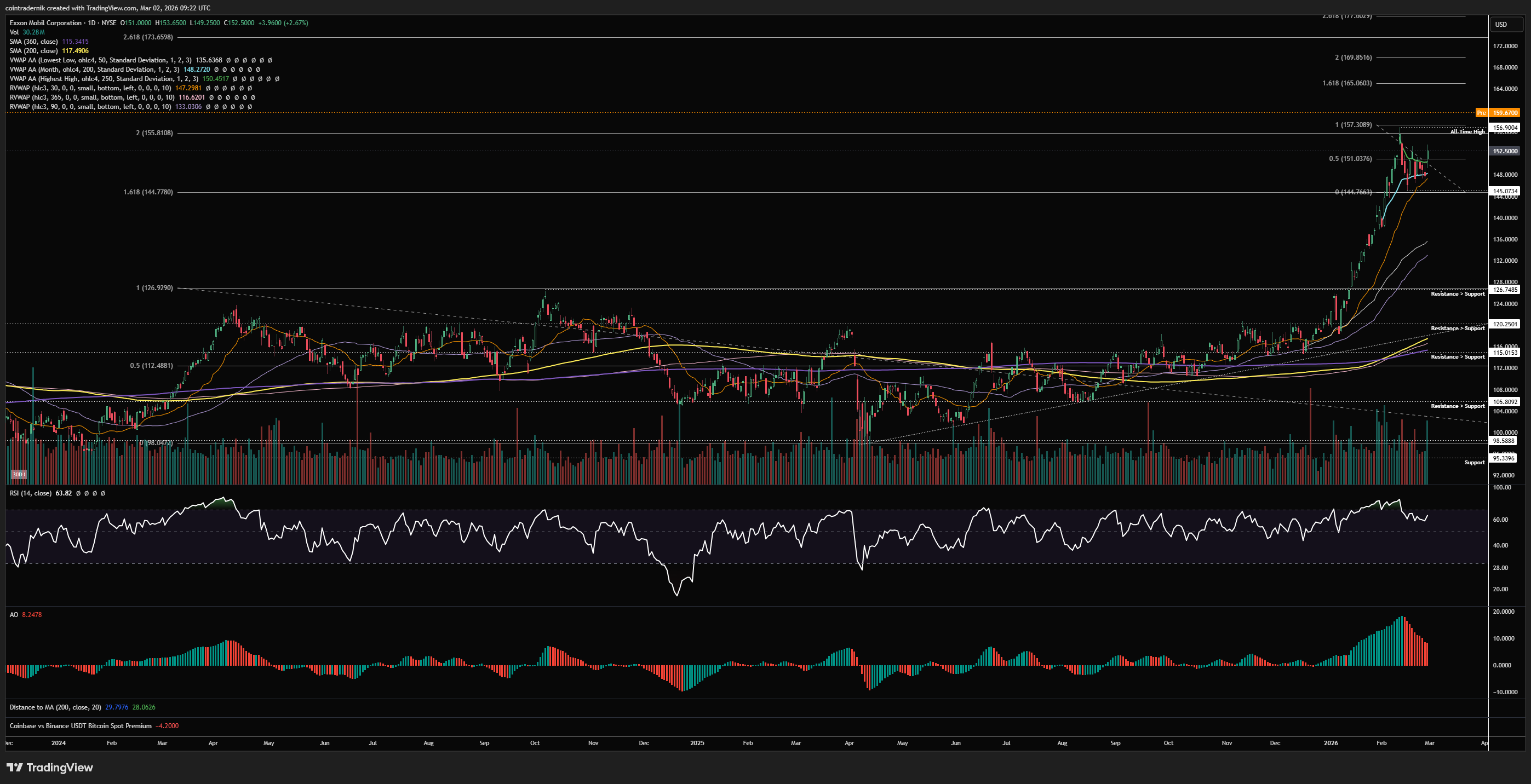Click the All-Time High chart label
The height and width of the screenshot is (784, 1531).
pyautogui.click(x=1467, y=132)
